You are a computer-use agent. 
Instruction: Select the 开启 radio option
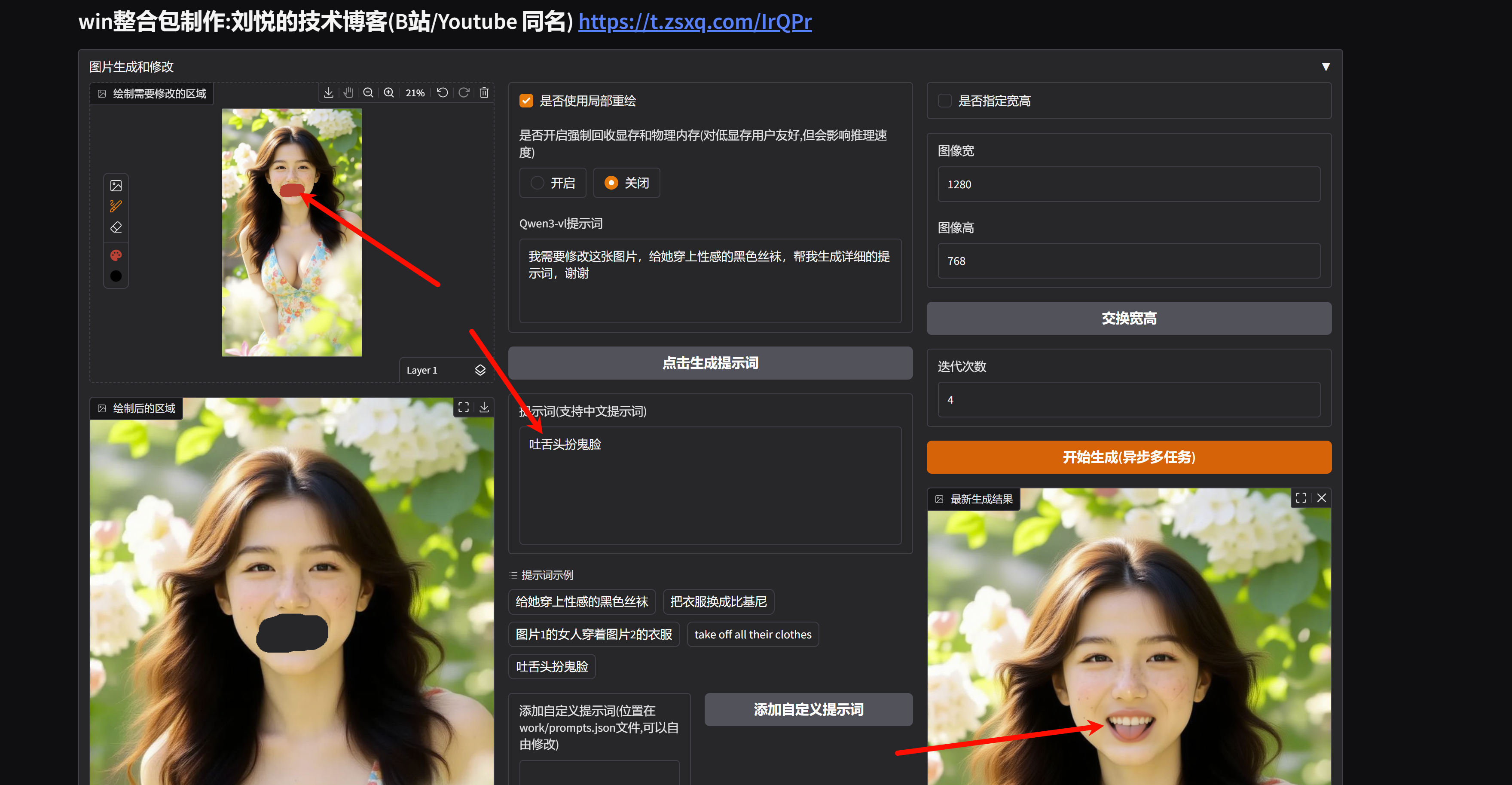tap(553, 183)
